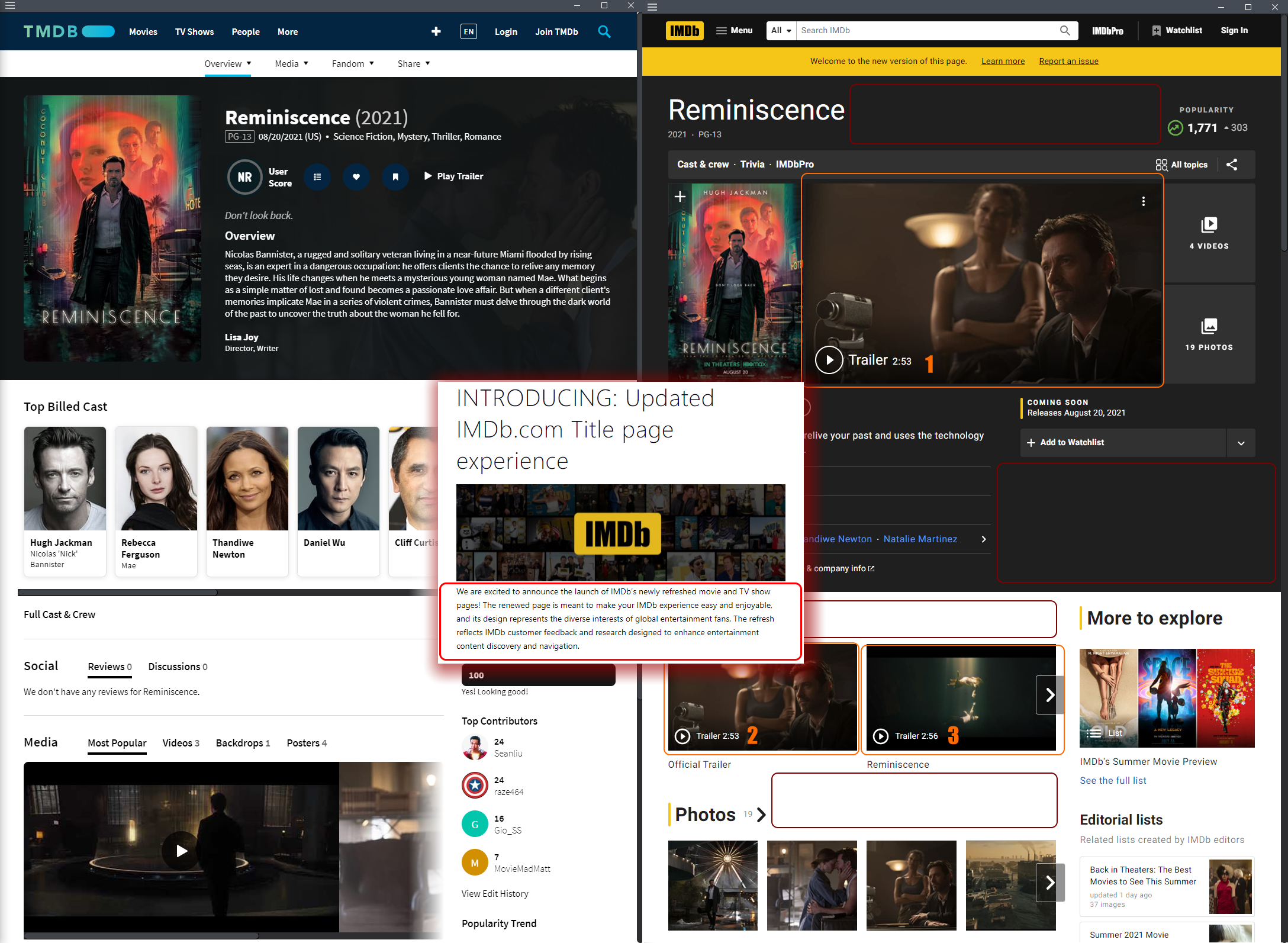The width and height of the screenshot is (1288, 943).
Task: Open the All search category dropdown
Action: tap(781, 31)
